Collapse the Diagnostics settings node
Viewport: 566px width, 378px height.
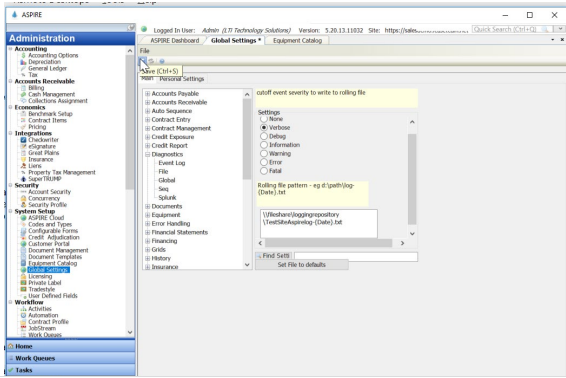click(x=147, y=154)
